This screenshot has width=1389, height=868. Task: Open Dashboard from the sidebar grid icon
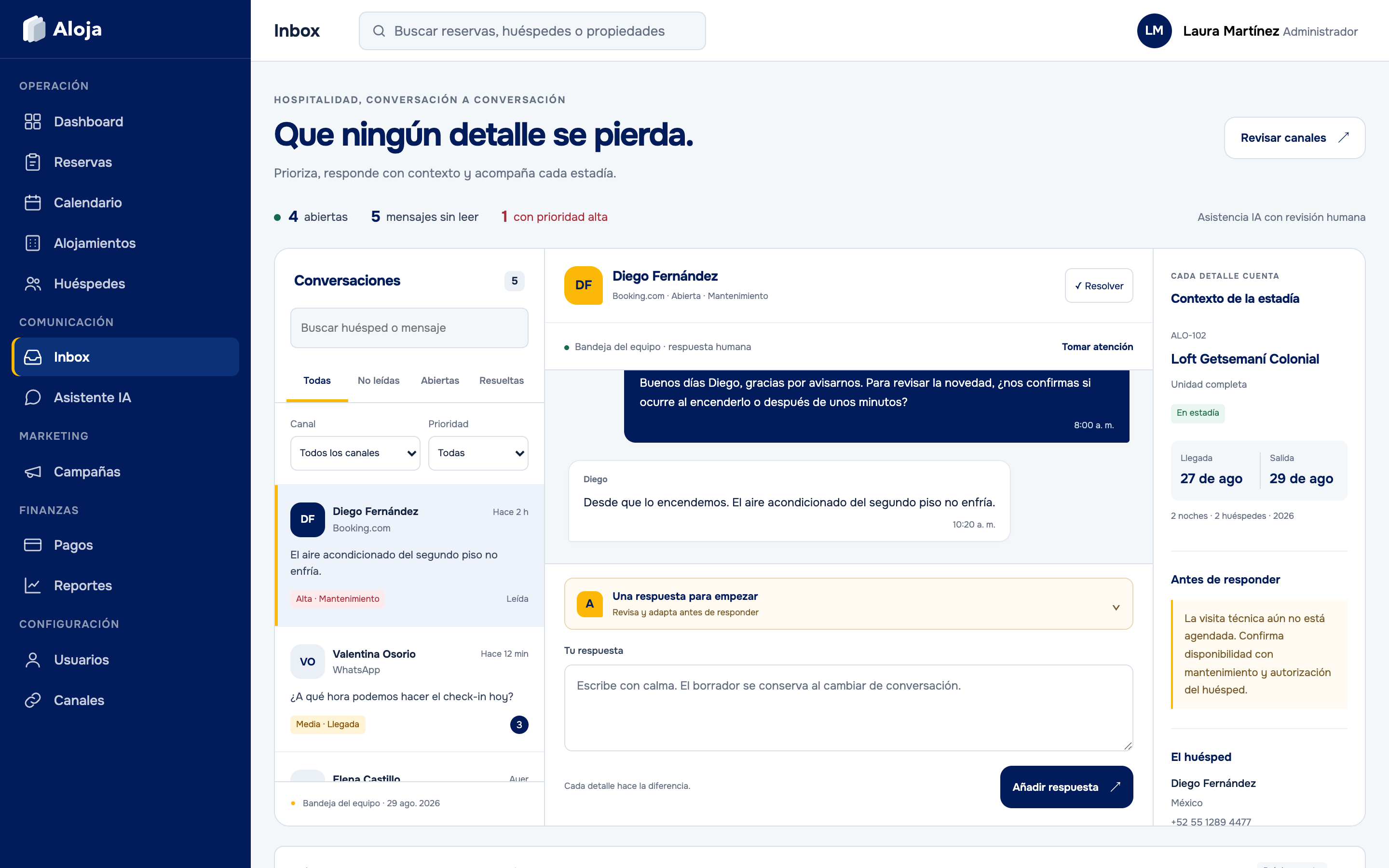tap(33, 122)
